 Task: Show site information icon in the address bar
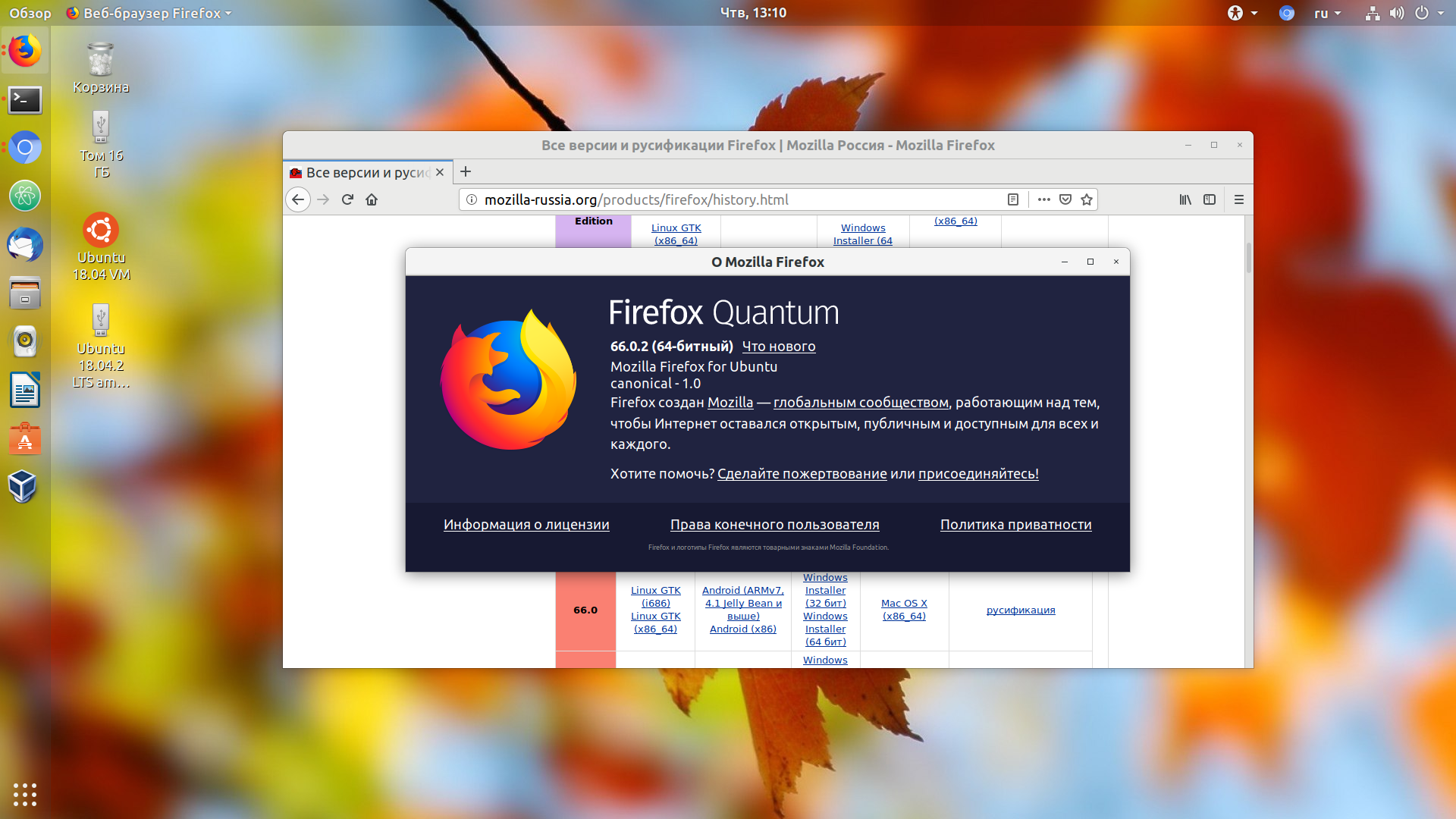[471, 199]
